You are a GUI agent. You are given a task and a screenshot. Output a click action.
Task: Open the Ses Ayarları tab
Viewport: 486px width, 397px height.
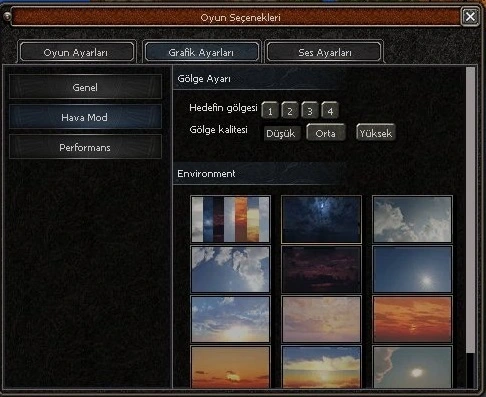(x=324, y=52)
